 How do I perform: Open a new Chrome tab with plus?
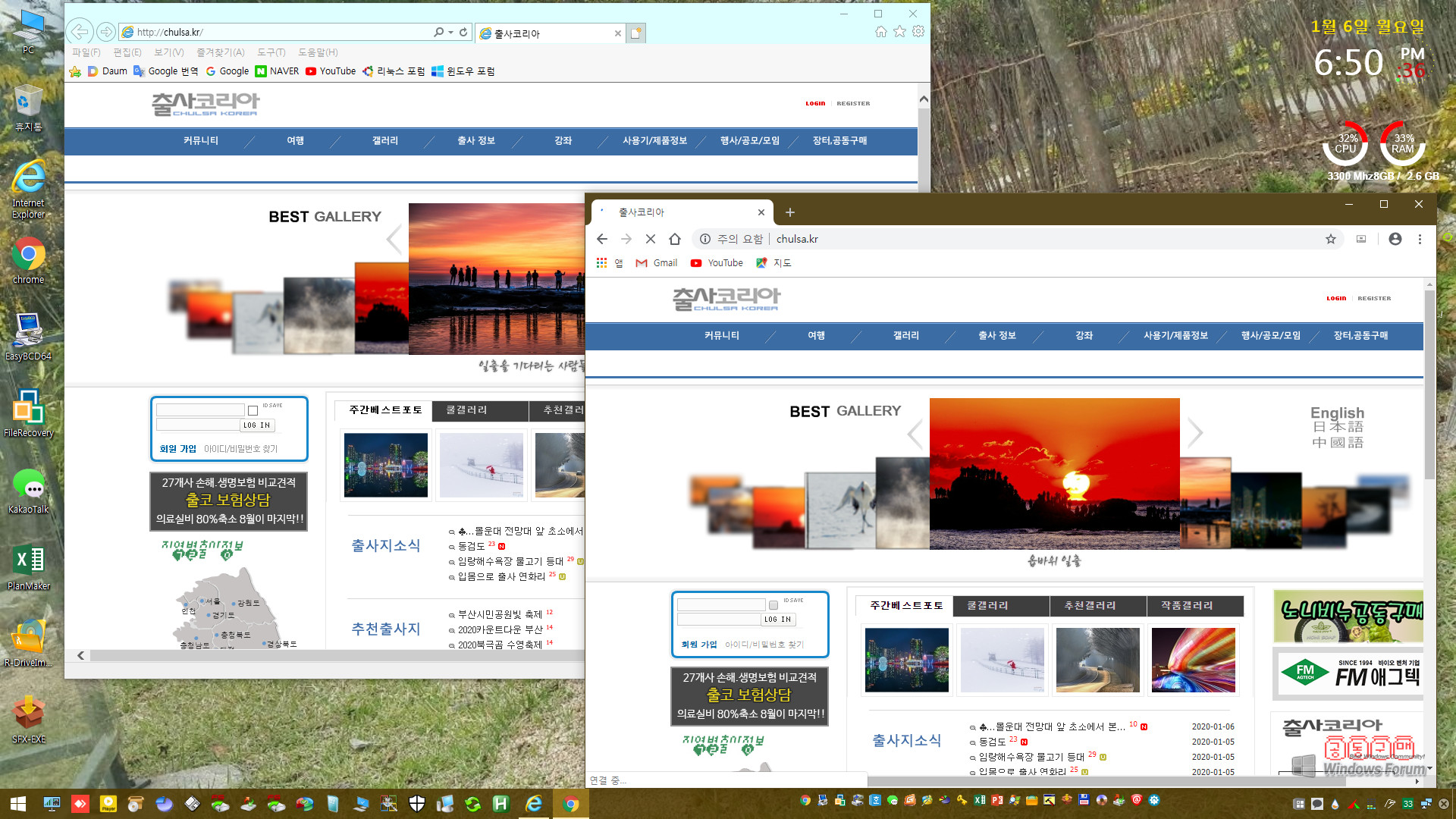pyautogui.click(x=789, y=212)
